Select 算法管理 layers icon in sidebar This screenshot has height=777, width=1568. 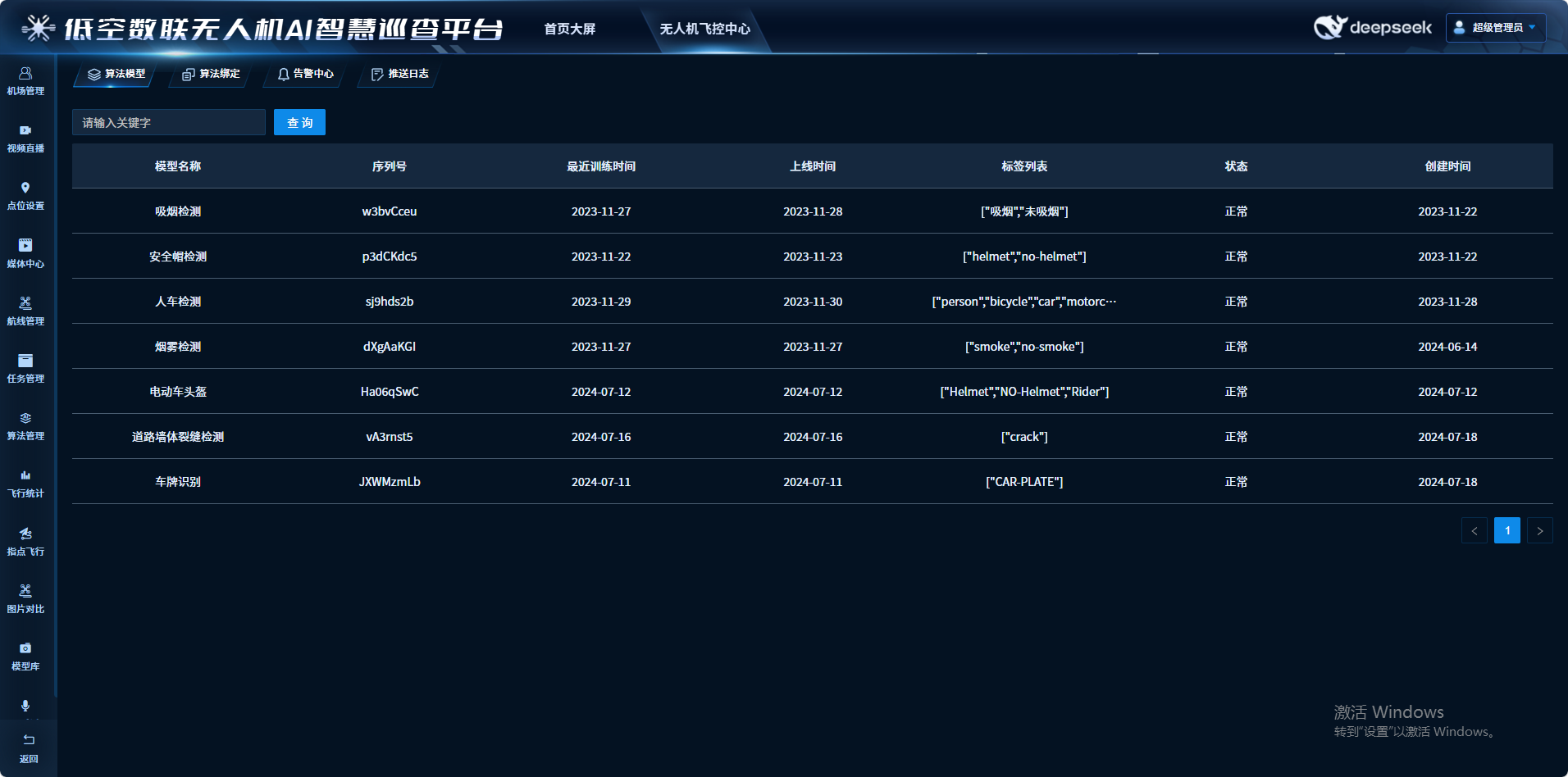(25, 418)
